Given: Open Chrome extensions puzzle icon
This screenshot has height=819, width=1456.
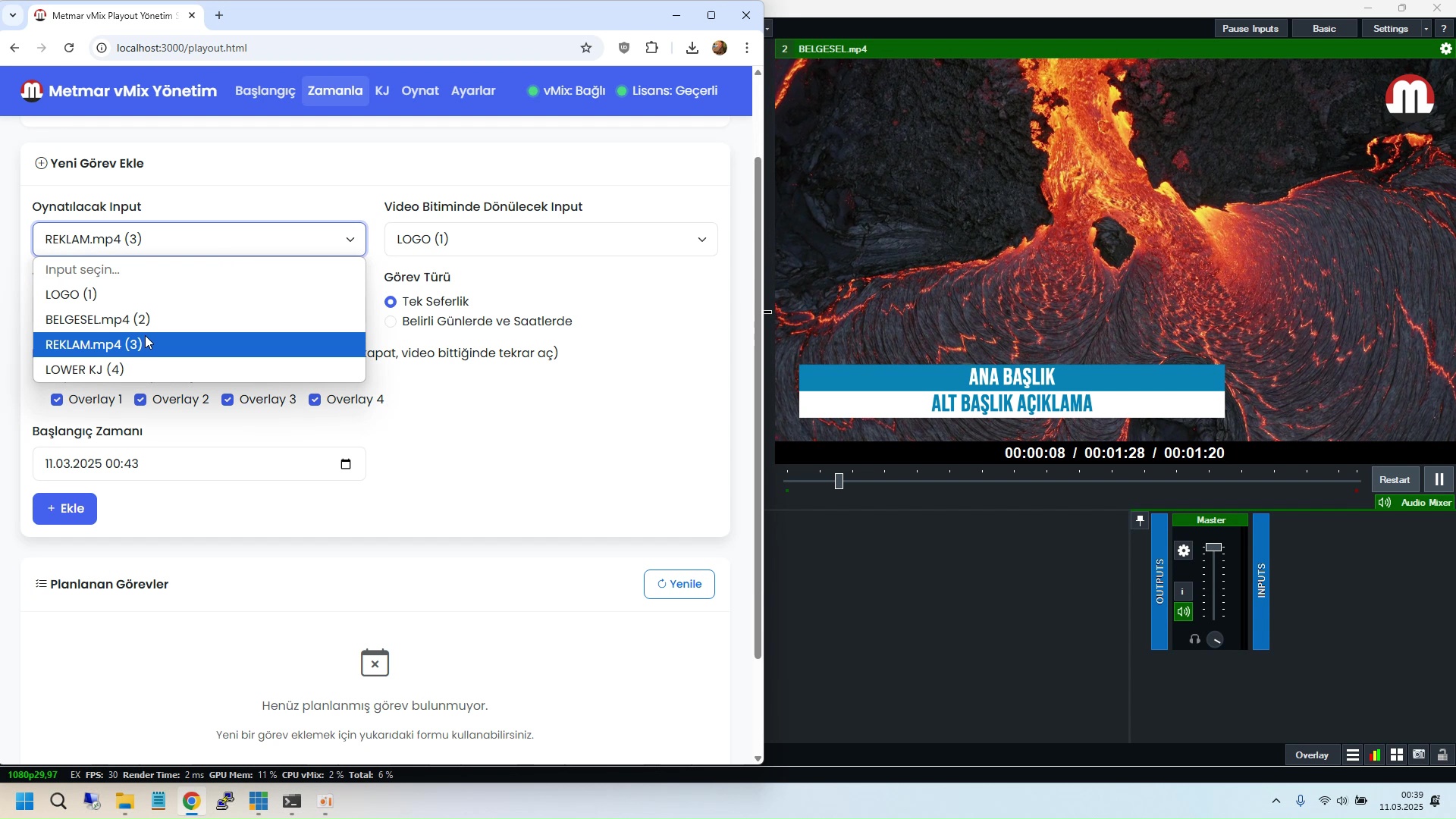Looking at the screenshot, I should click(652, 48).
